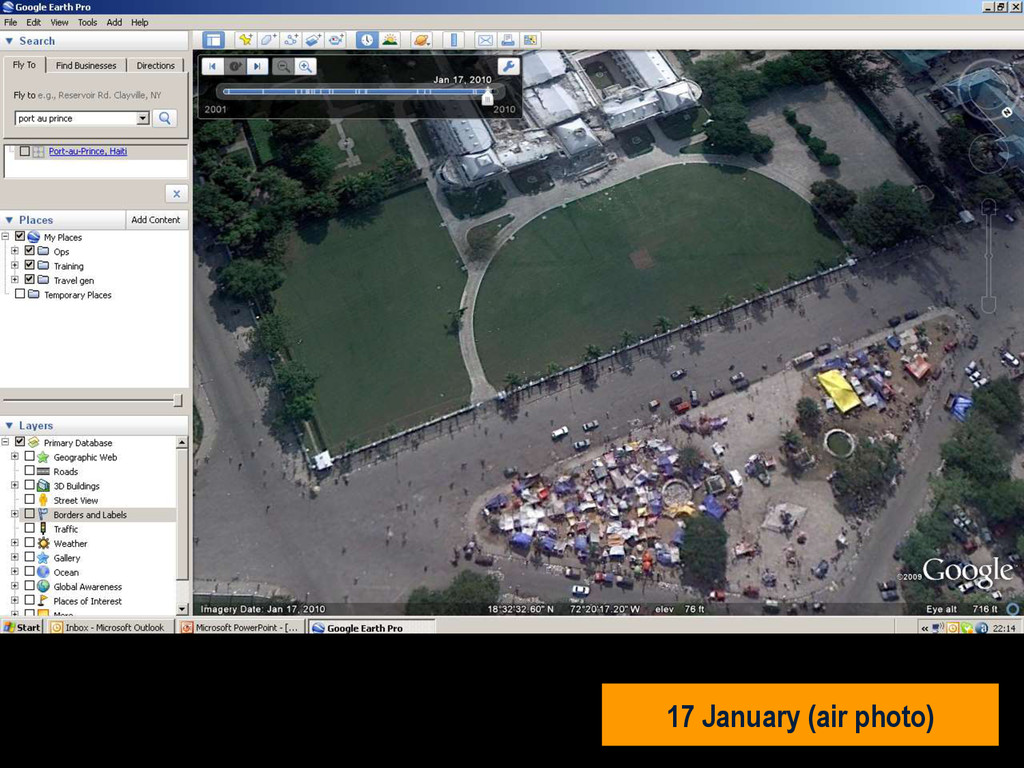Switch to Find Businesses tab
This screenshot has width=1024, height=768.
[86, 65]
